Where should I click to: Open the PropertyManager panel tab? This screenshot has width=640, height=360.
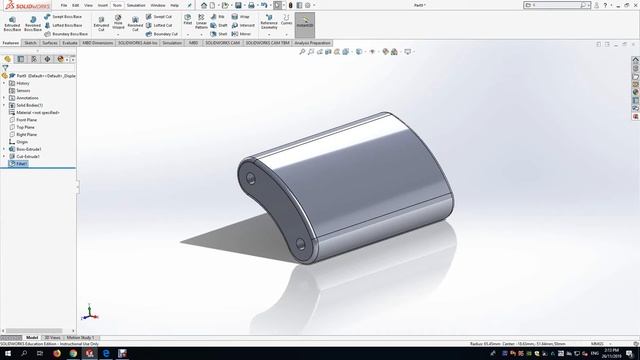click(x=20, y=59)
